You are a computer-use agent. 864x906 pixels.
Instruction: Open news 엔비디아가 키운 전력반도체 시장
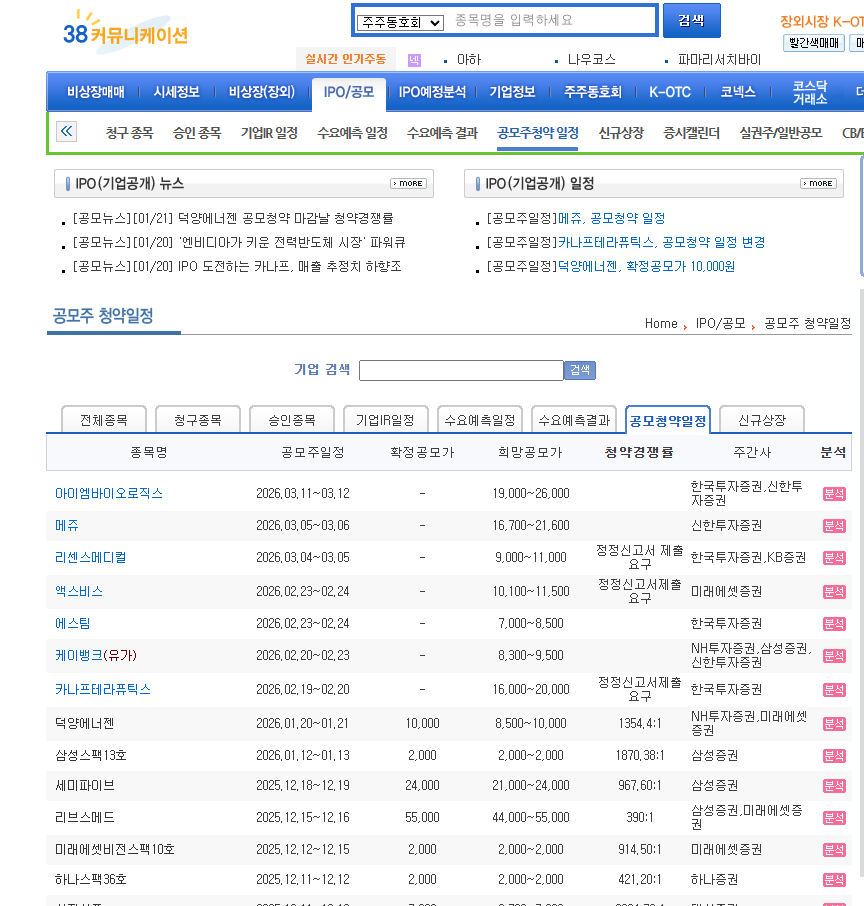click(239, 242)
